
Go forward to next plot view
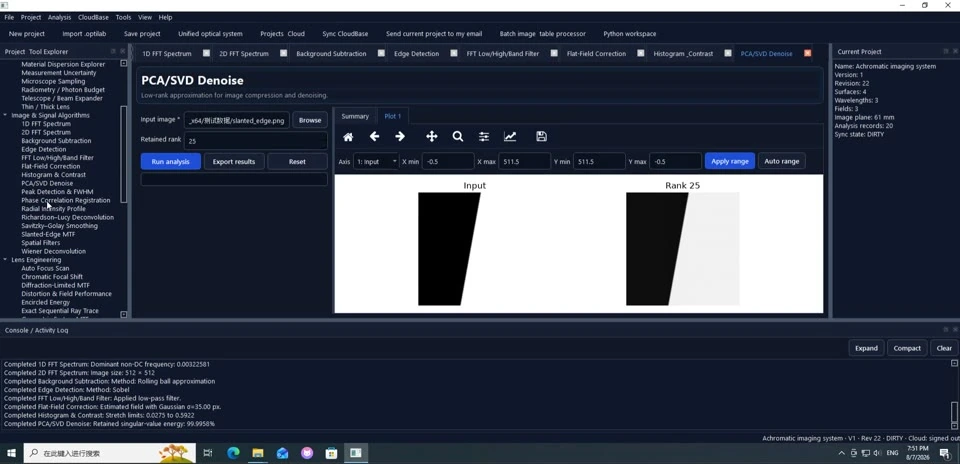tap(400, 137)
